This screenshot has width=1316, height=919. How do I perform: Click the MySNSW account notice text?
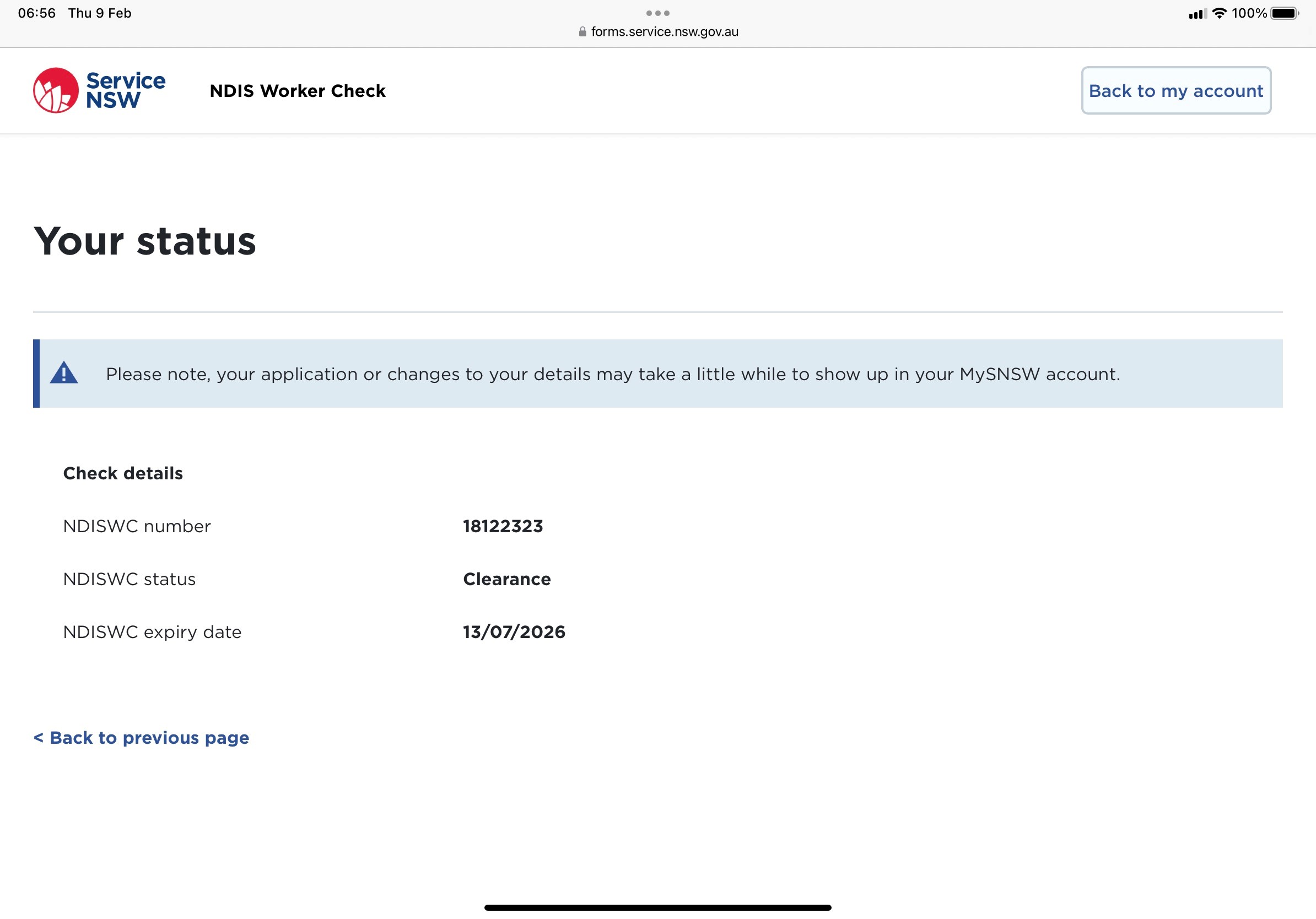click(612, 374)
